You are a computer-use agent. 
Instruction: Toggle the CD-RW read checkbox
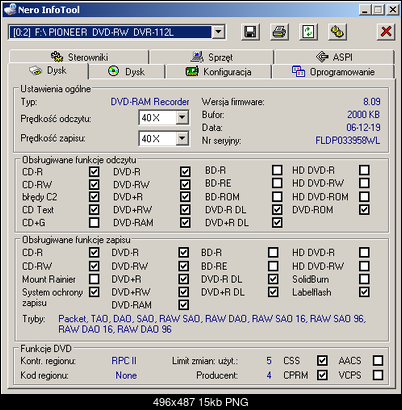click(x=94, y=184)
